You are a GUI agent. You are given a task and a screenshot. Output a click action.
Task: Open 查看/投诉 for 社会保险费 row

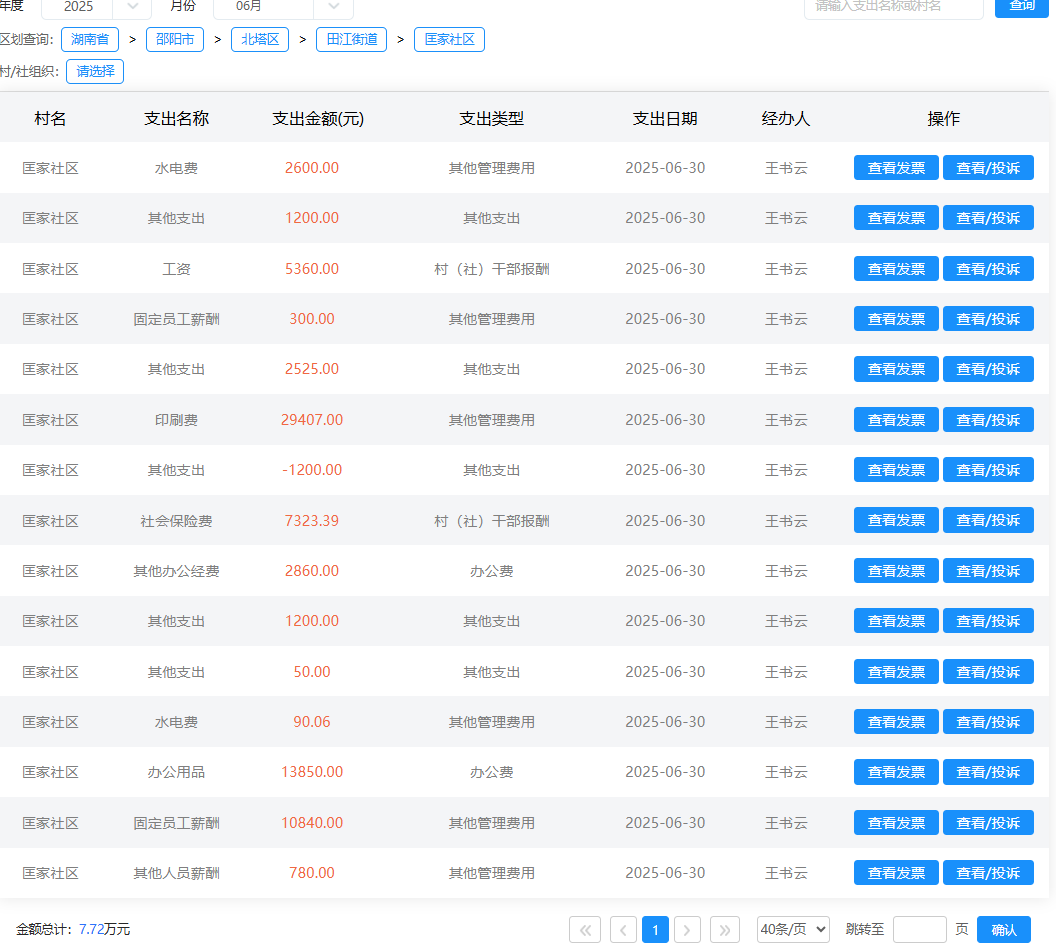pos(988,520)
